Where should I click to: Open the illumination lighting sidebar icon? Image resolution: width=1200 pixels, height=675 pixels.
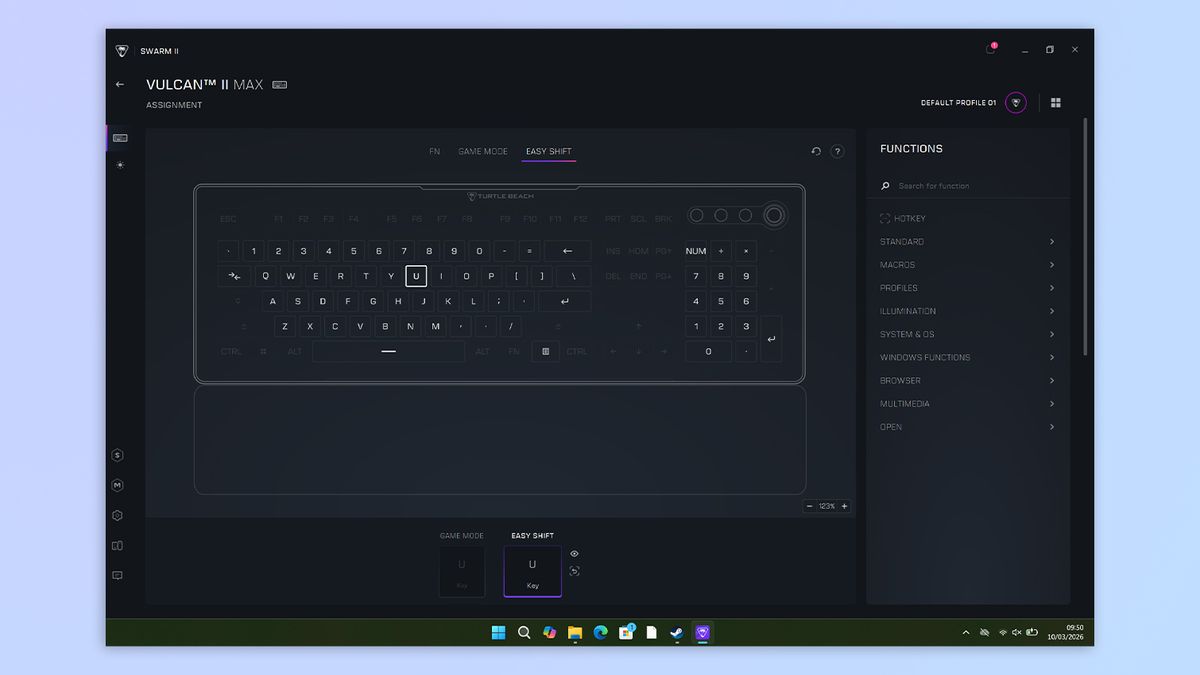pyautogui.click(x=120, y=165)
